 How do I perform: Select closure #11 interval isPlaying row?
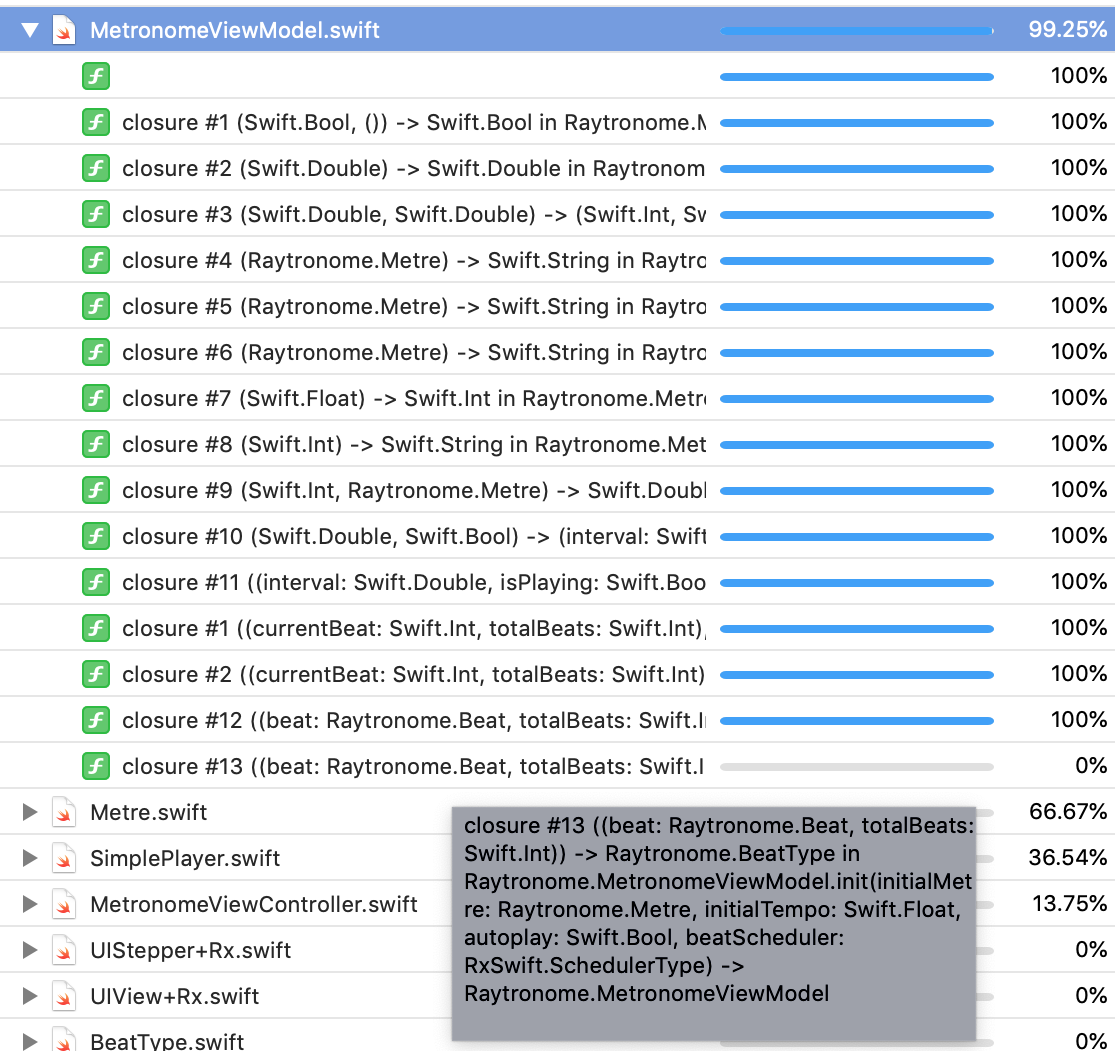[x=414, y=582]
